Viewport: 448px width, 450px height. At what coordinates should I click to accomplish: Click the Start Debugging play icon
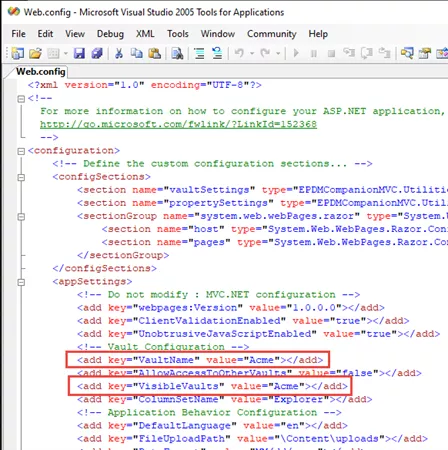pyautogui.click(x=296, y=53)
